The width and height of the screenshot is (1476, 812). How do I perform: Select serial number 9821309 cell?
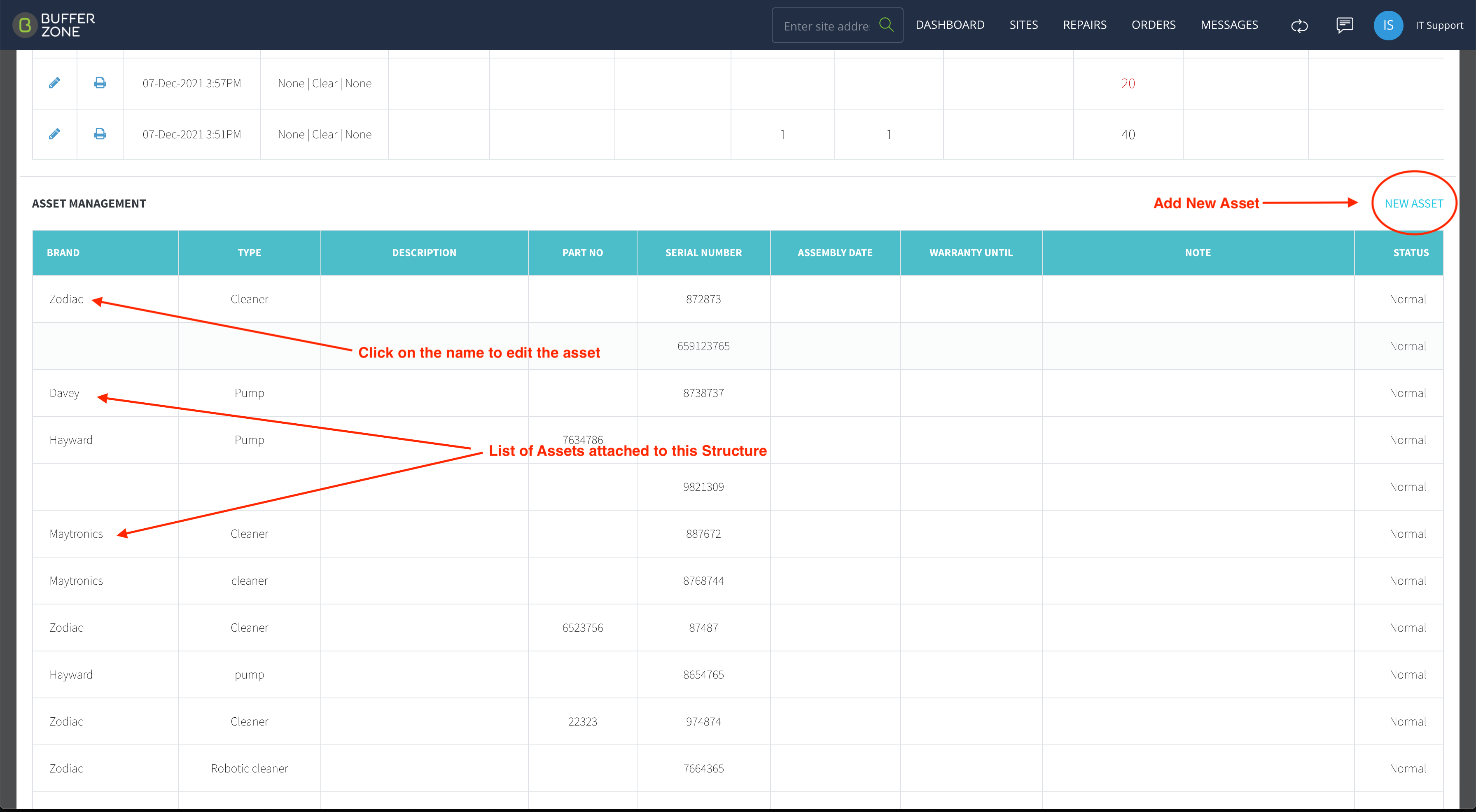[703, 487]
